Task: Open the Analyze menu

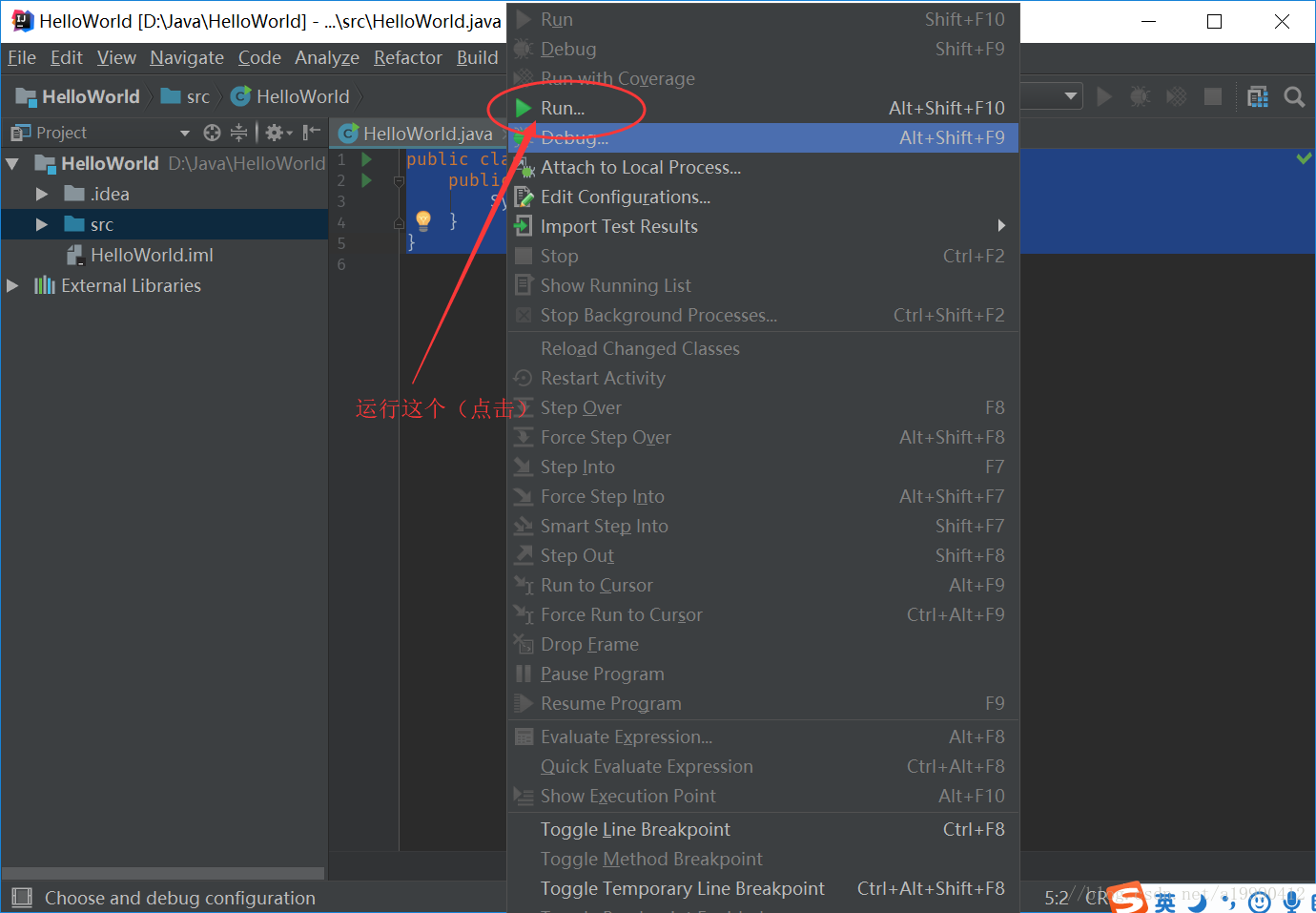Action: [327, 57]
